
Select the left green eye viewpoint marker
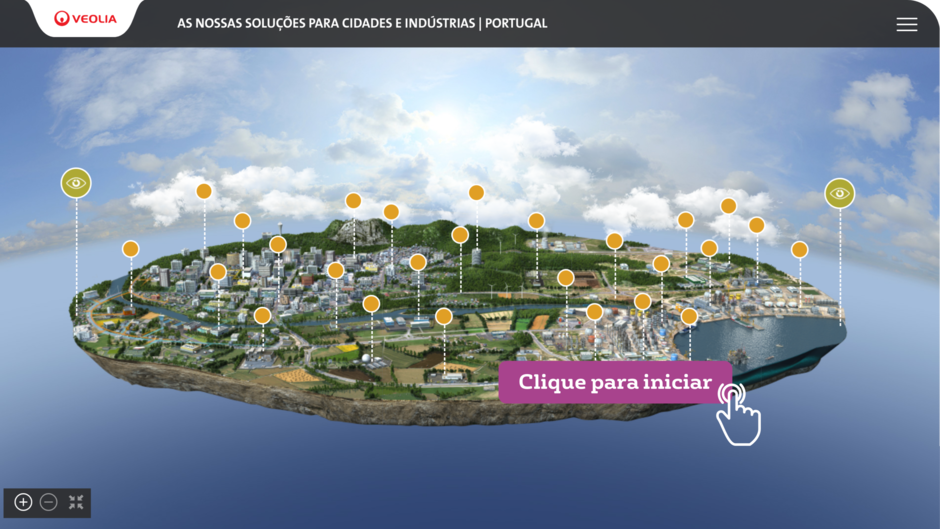coord(76,183)
